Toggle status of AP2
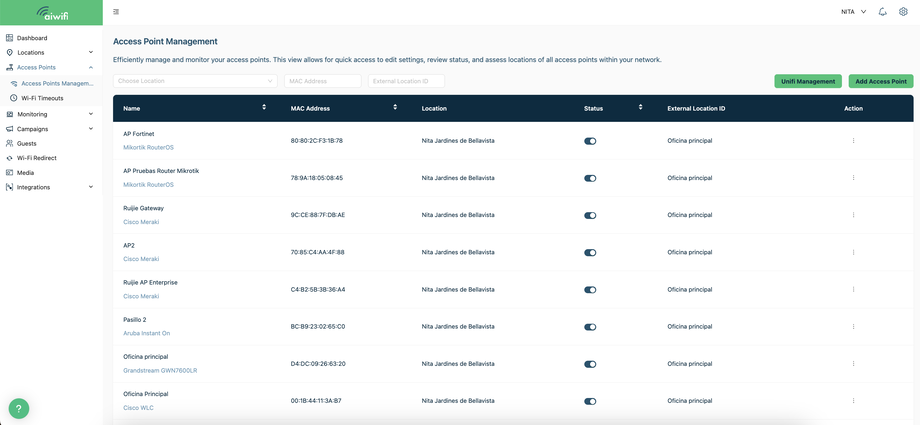Screen dimensions: 920x425 [x=590, y=252]
